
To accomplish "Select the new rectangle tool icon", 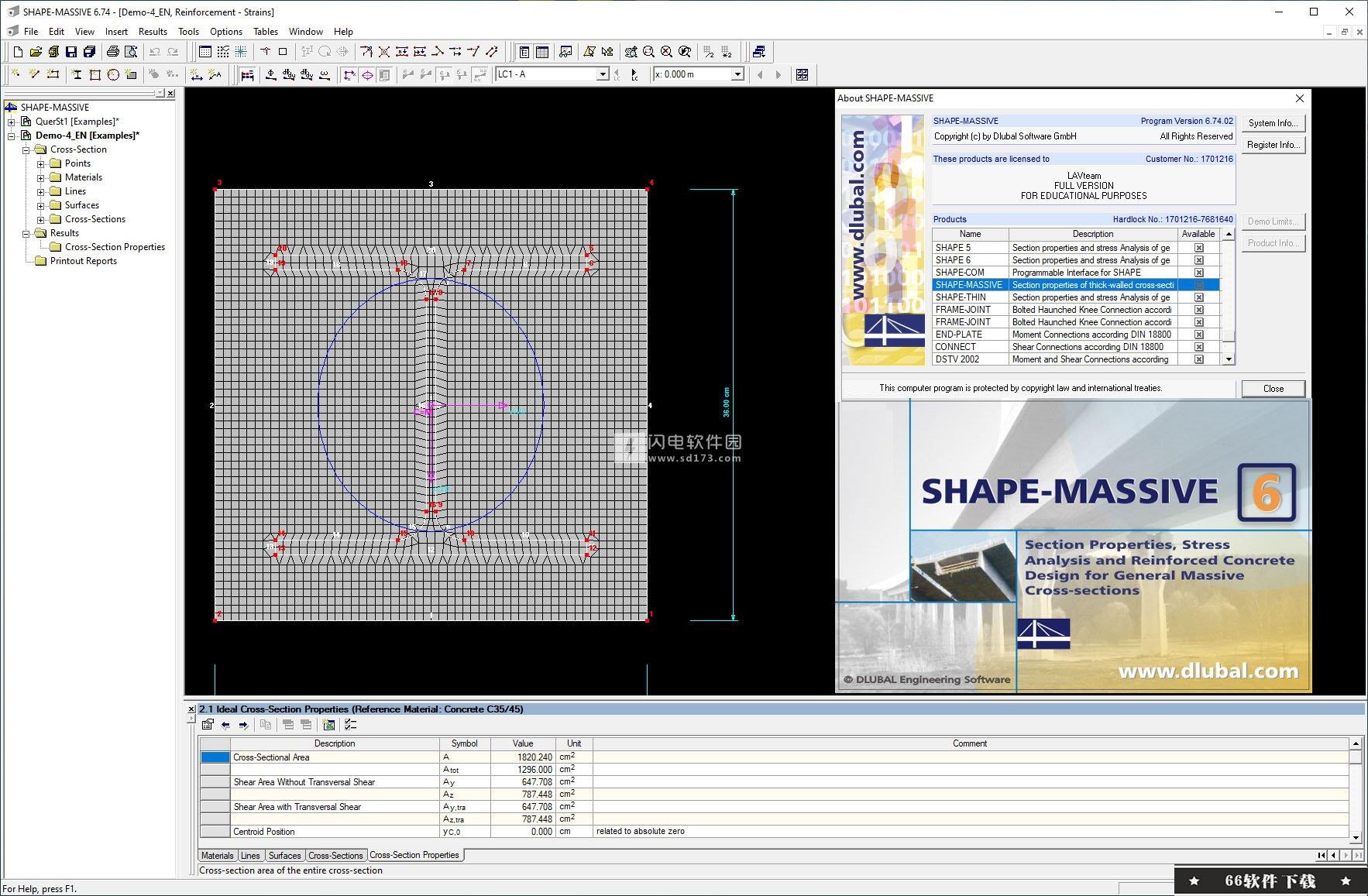I will 95,74.
